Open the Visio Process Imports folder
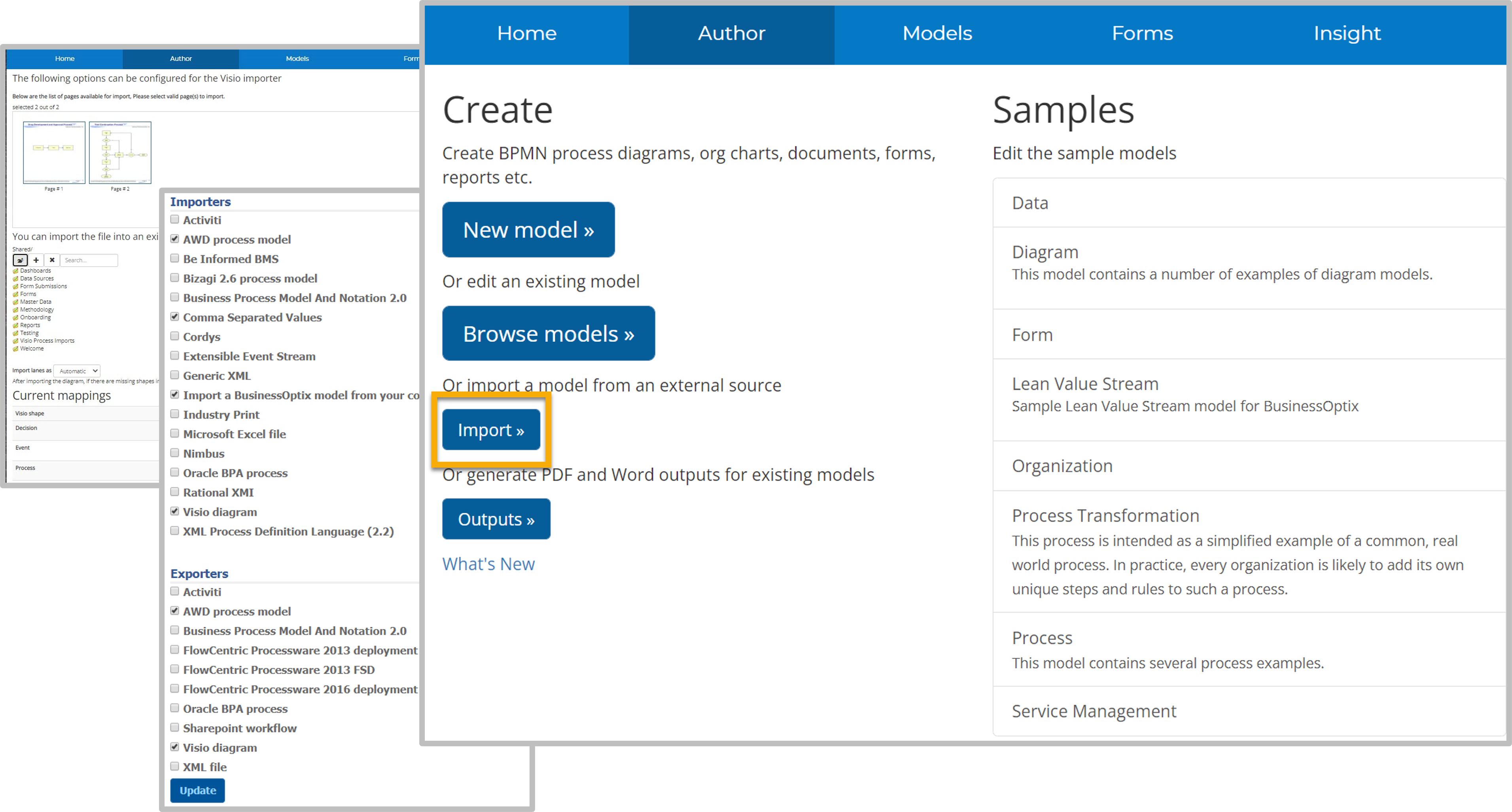Viewport: 1512px width, 812px height. [x=47, y=341]
